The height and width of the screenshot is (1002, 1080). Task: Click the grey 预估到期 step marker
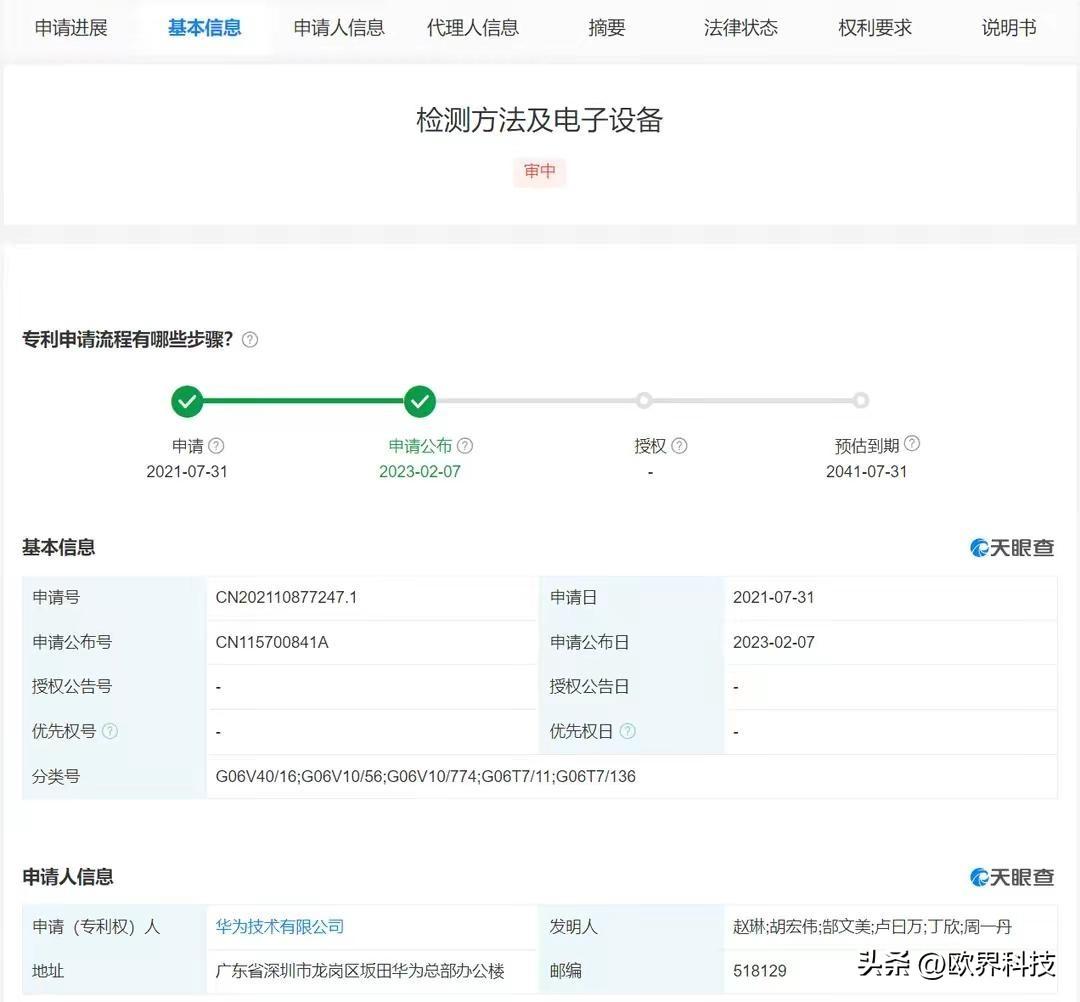(860, 401)
